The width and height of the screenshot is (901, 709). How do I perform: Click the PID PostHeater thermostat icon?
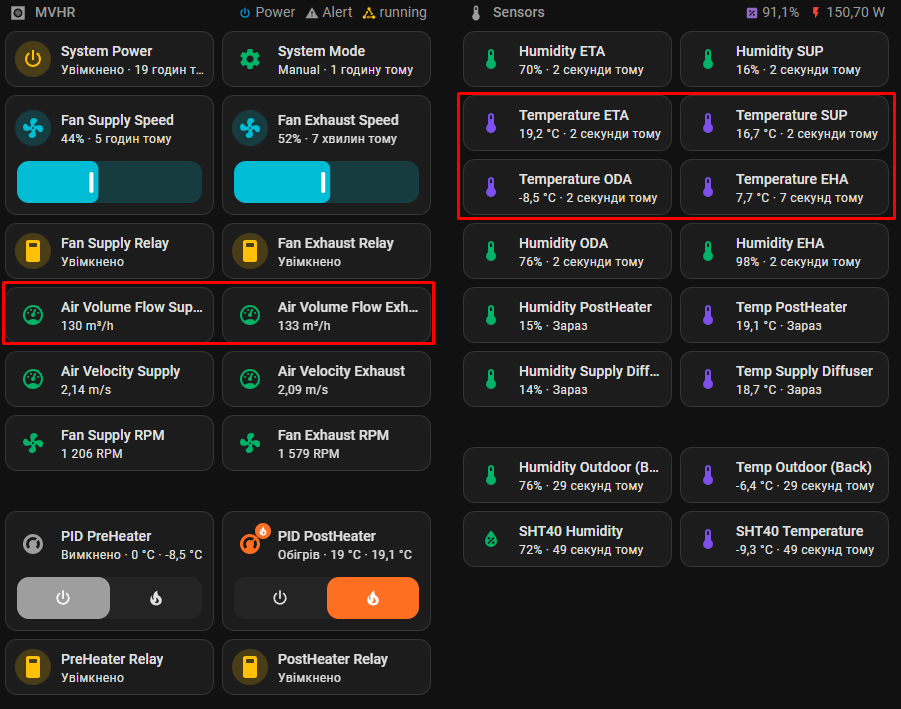point(251,544)
